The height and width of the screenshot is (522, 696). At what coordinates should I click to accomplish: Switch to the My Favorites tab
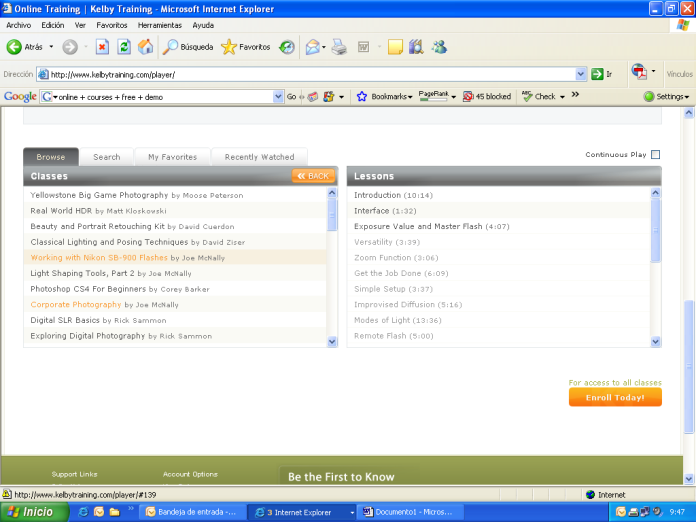[173, 157]
